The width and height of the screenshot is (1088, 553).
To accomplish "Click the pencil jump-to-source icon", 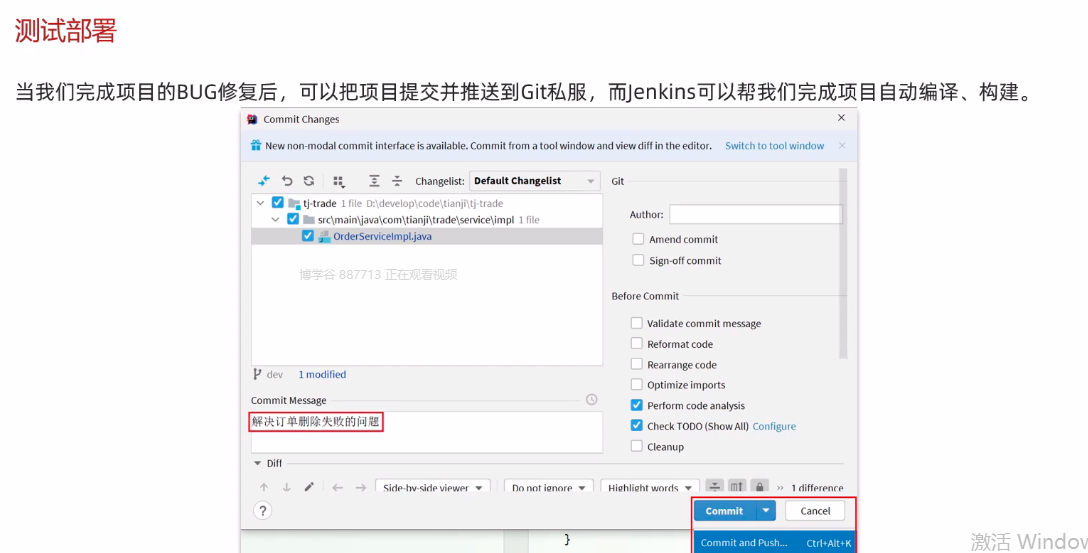I will click(x=309, y=488).
